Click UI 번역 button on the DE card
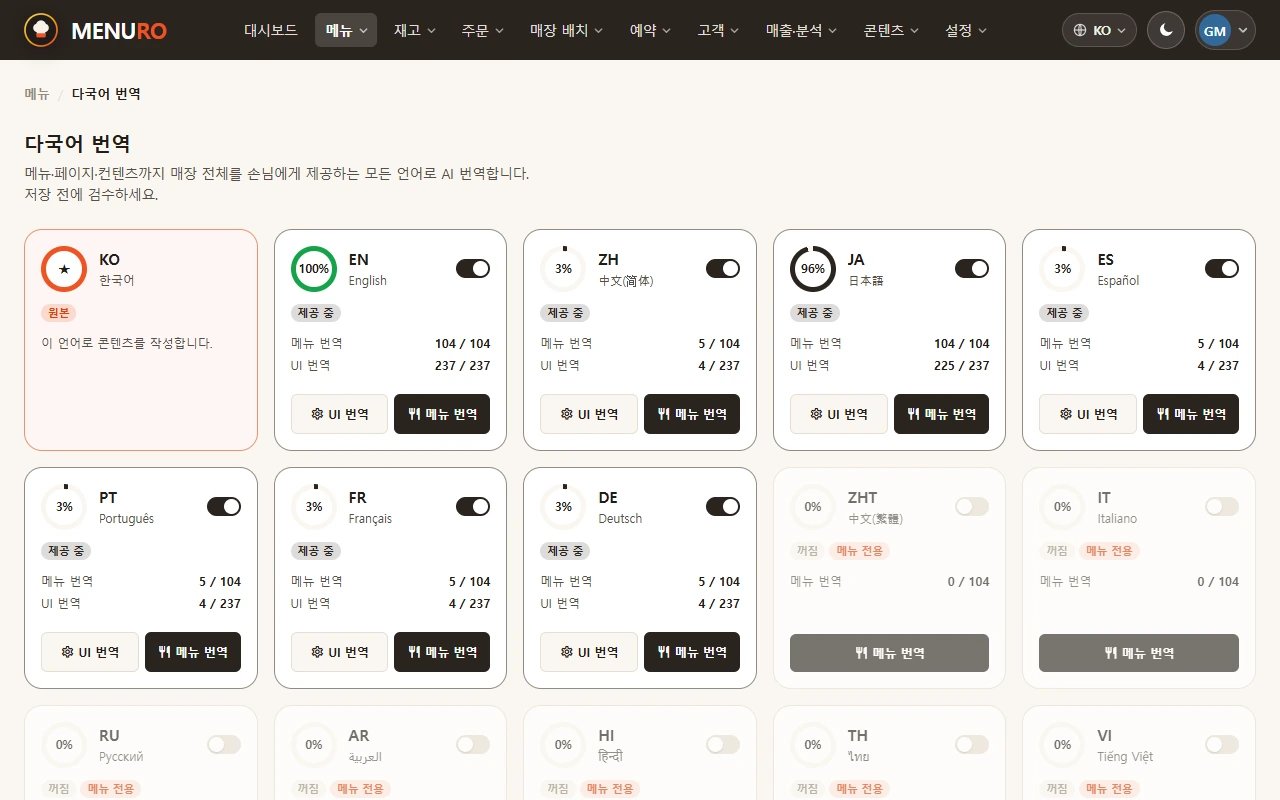Image resolution: width=1280 pixels, height=800 pixels. [x=589, y=652]
